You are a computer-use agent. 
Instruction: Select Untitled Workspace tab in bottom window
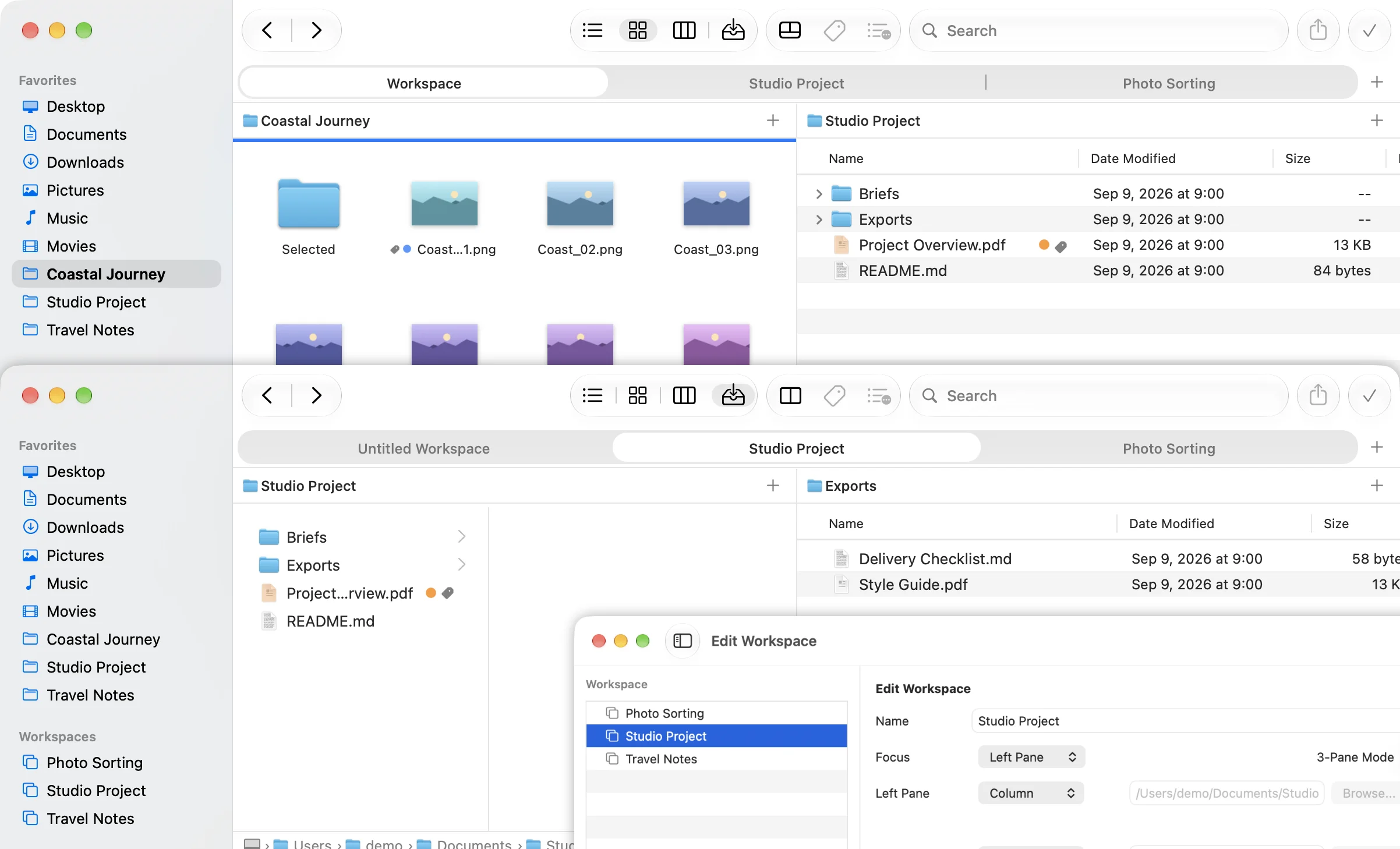coord(424,448)
